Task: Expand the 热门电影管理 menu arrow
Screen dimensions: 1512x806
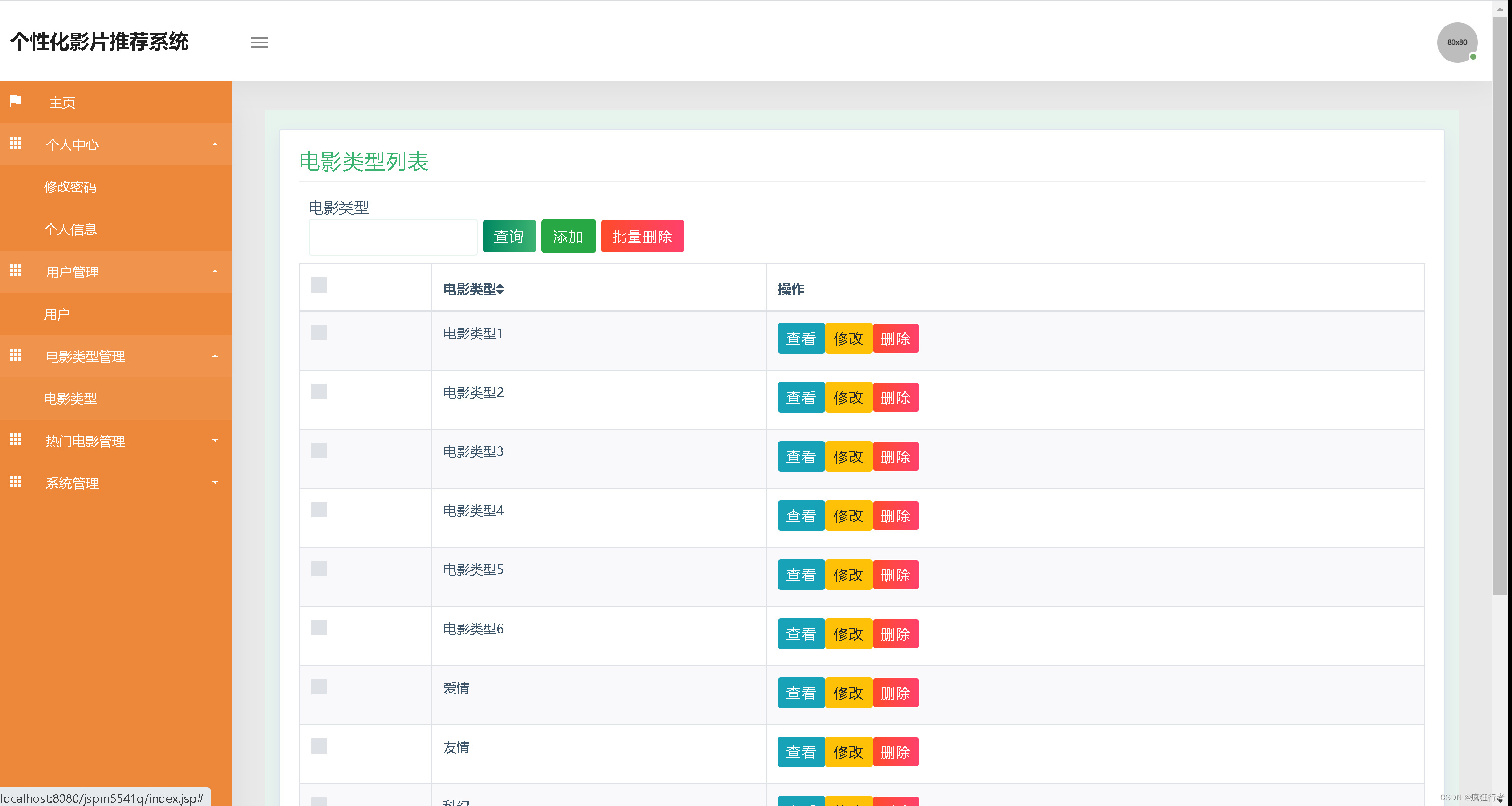Action: pyautogui.click(x=215, y=440)
